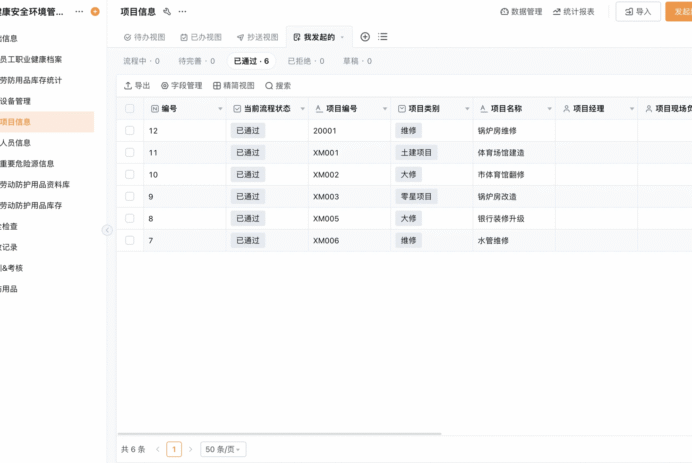Open the 项目名称 column dropdown arrow

[x=549, y=109]
